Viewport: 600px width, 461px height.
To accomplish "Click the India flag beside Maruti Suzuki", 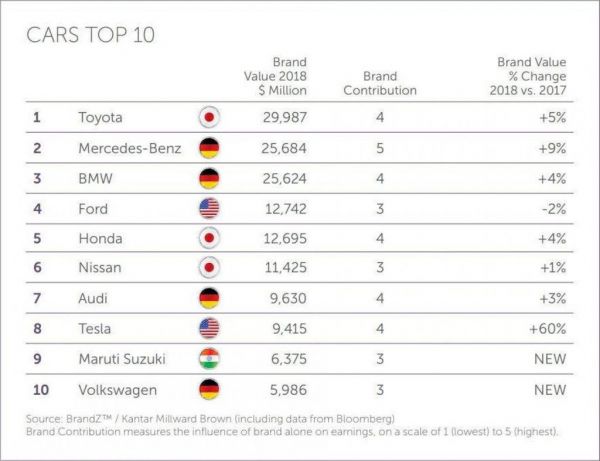I will (210, 358).
